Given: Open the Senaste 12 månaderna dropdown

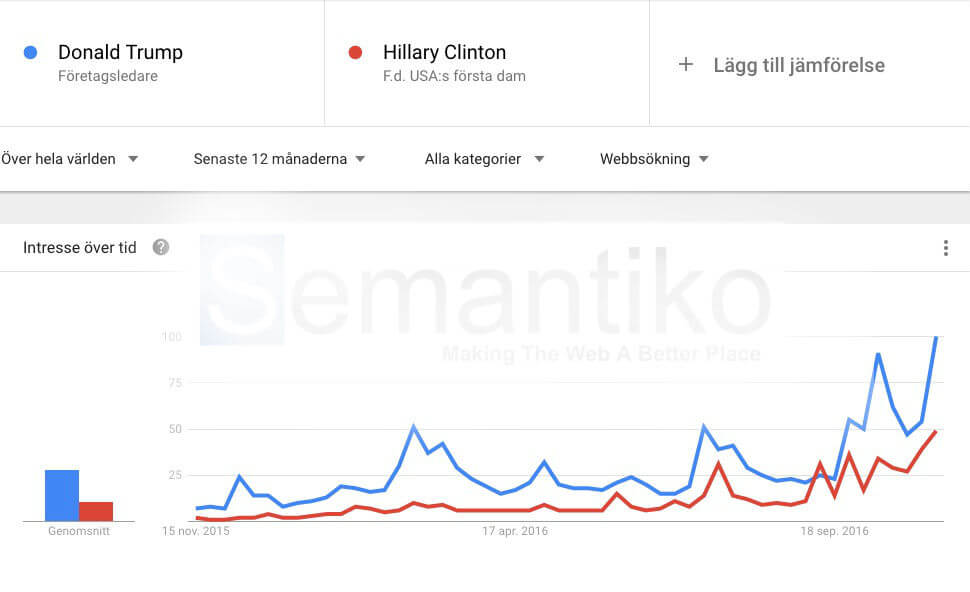Looking at the screenshot, I should (x=279, y=159).
